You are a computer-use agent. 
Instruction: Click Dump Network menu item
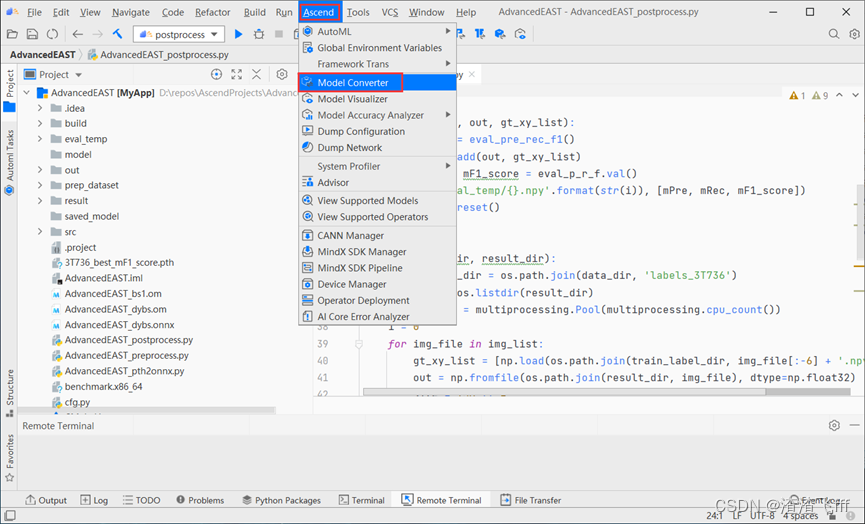tap(377, 147)
